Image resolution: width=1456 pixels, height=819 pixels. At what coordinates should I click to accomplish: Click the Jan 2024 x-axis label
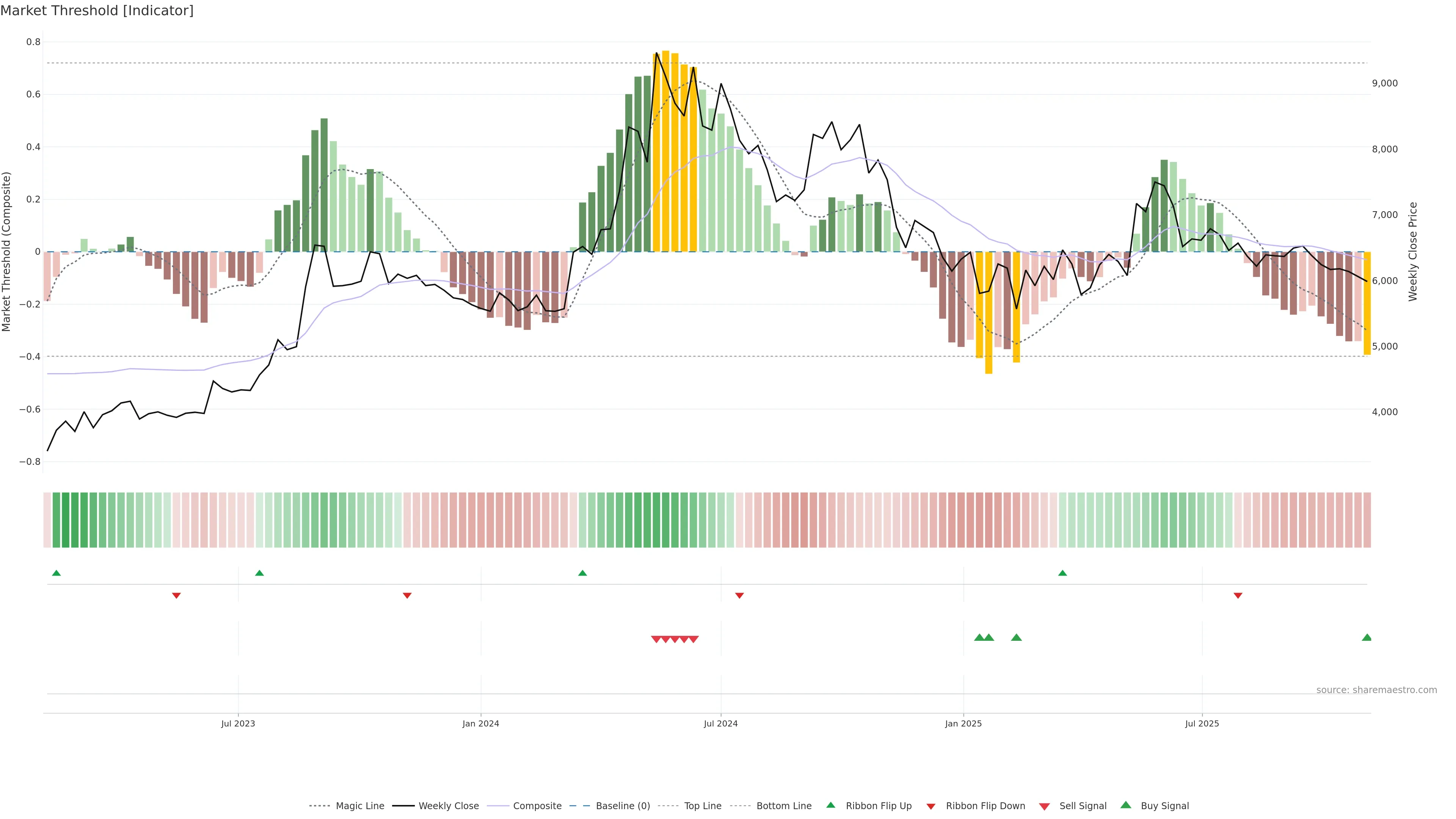pos(480,723)
